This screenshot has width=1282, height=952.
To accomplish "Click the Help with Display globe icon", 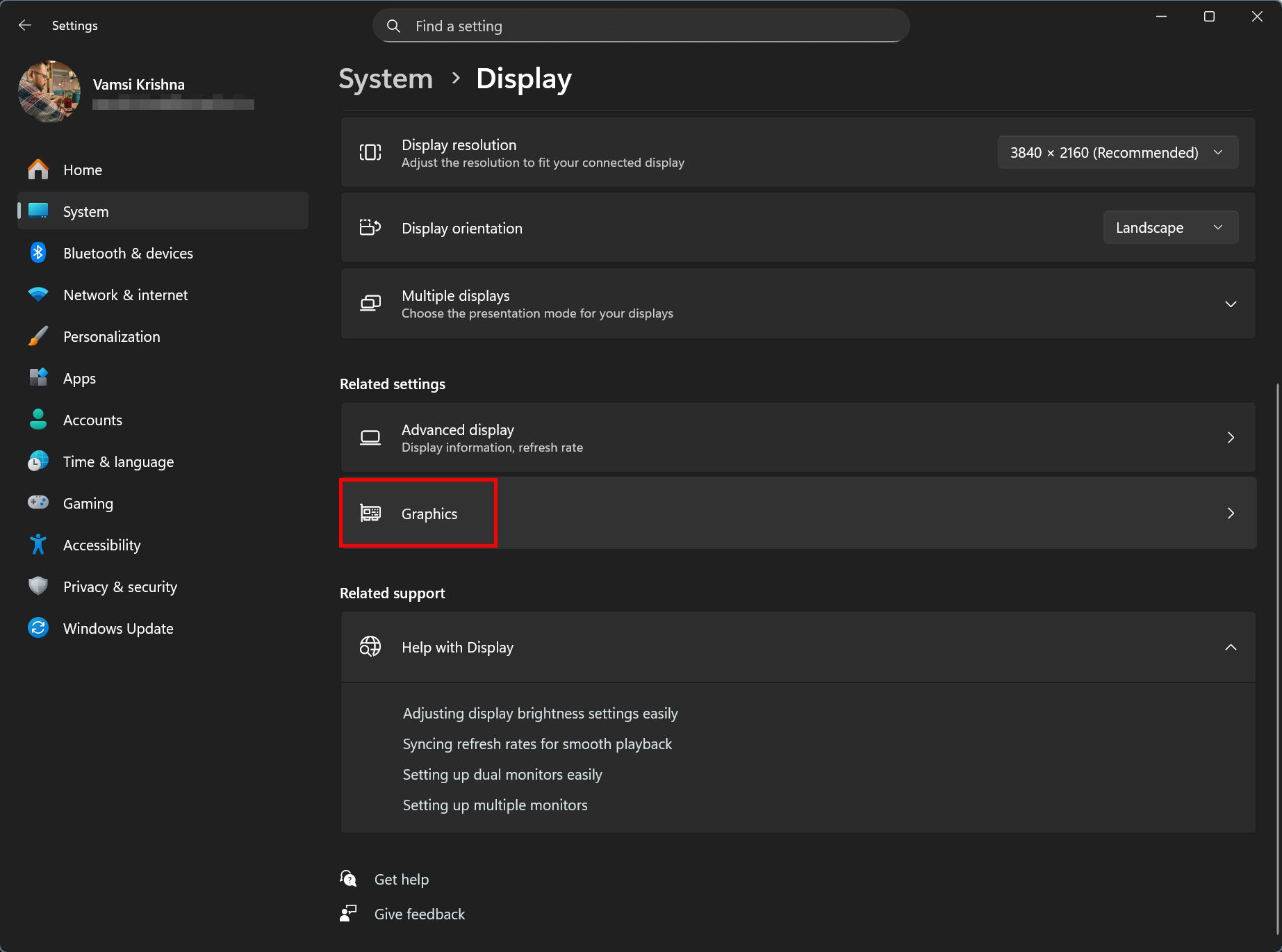I will 370,647.
